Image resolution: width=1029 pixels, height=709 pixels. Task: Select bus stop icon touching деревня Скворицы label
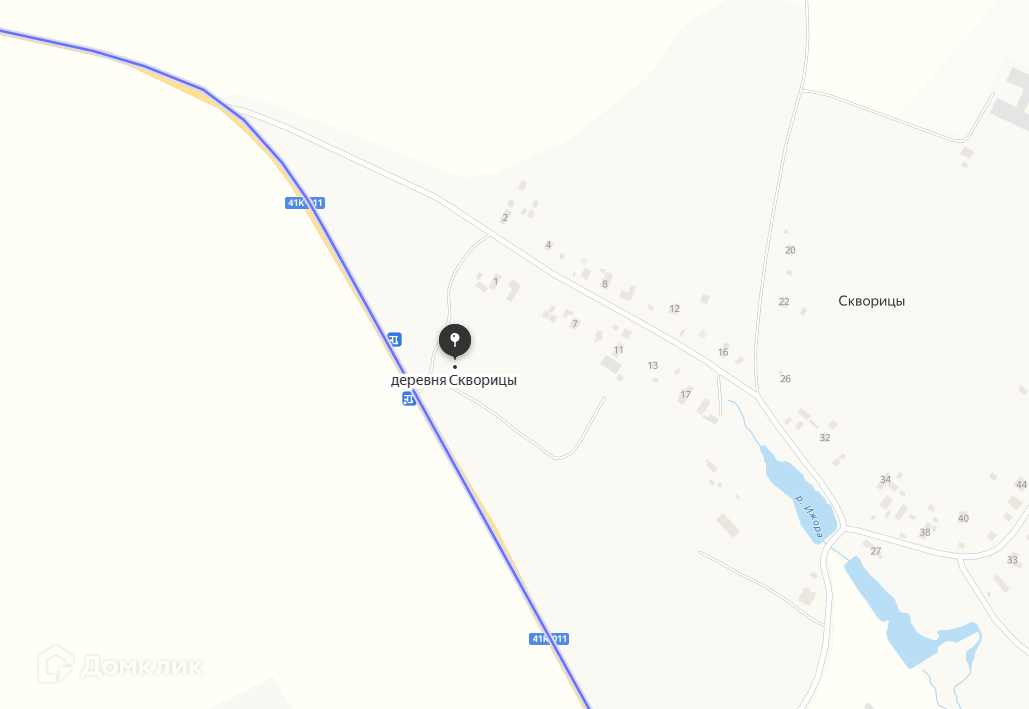(409, 398)
